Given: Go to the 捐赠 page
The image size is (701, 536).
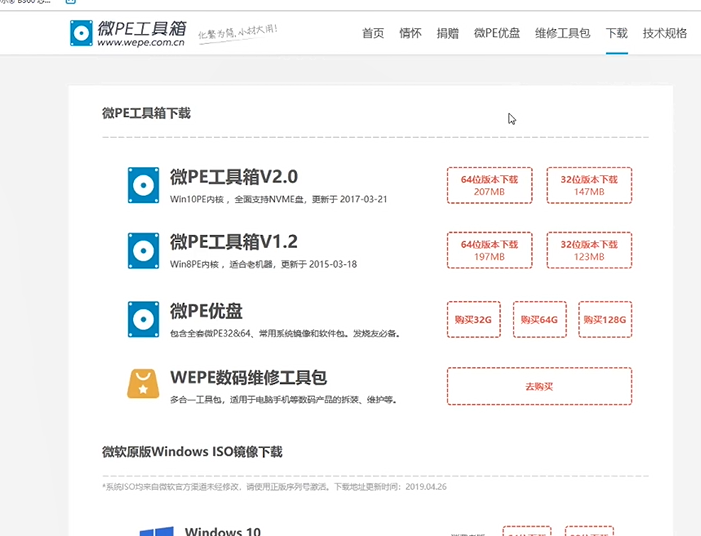Looking at the screenshot, I should 448,33.
